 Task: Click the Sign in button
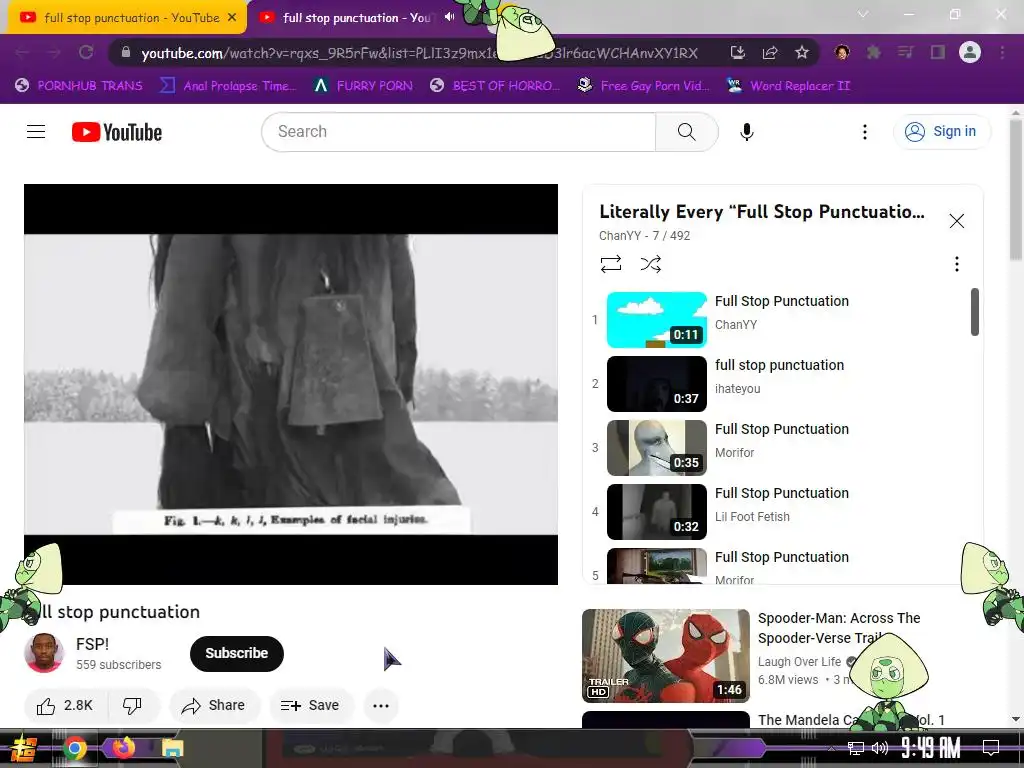(940, 132)
